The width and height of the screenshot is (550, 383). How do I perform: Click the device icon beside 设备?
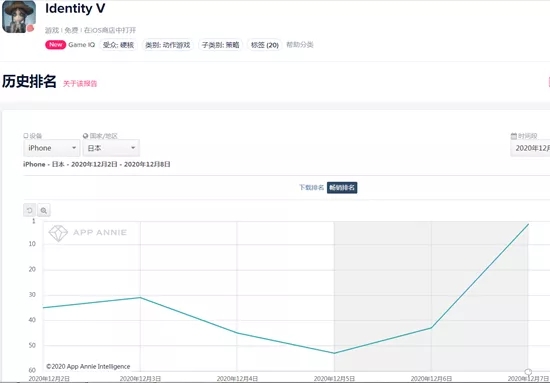(26, 136)
